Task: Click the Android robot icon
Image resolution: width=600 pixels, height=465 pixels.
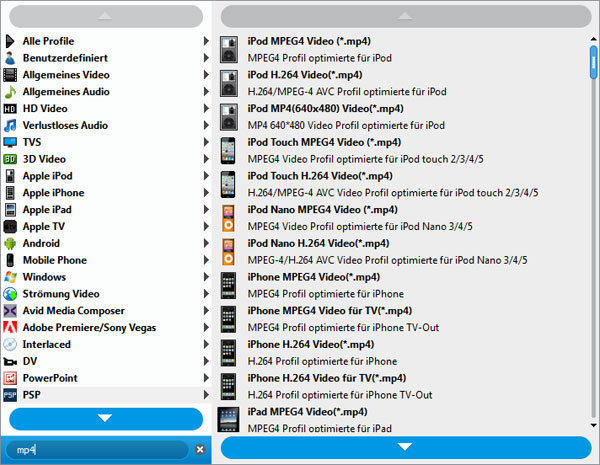Action: point(10,243)
